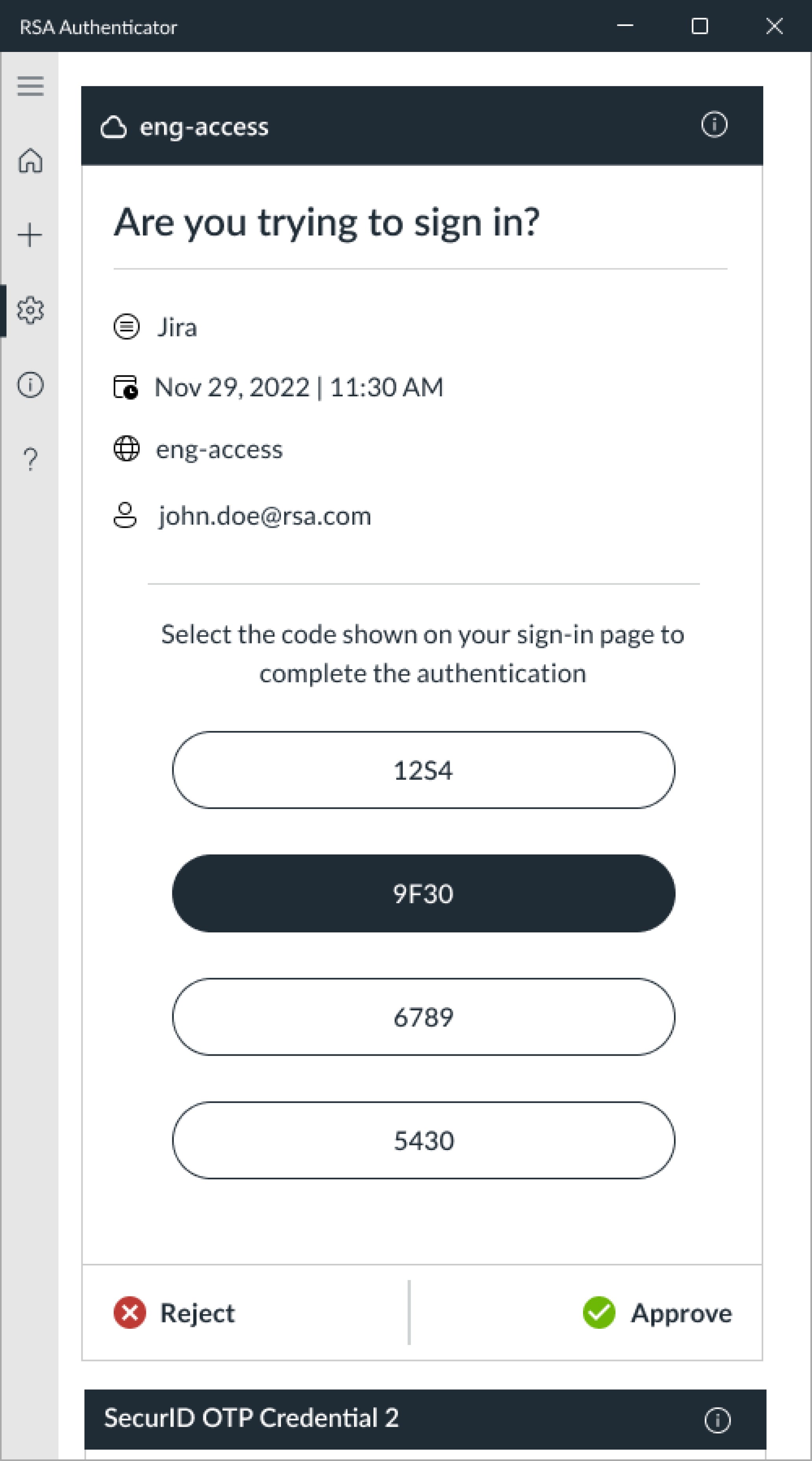Select verification code 9F30

(x=423, y=893)
